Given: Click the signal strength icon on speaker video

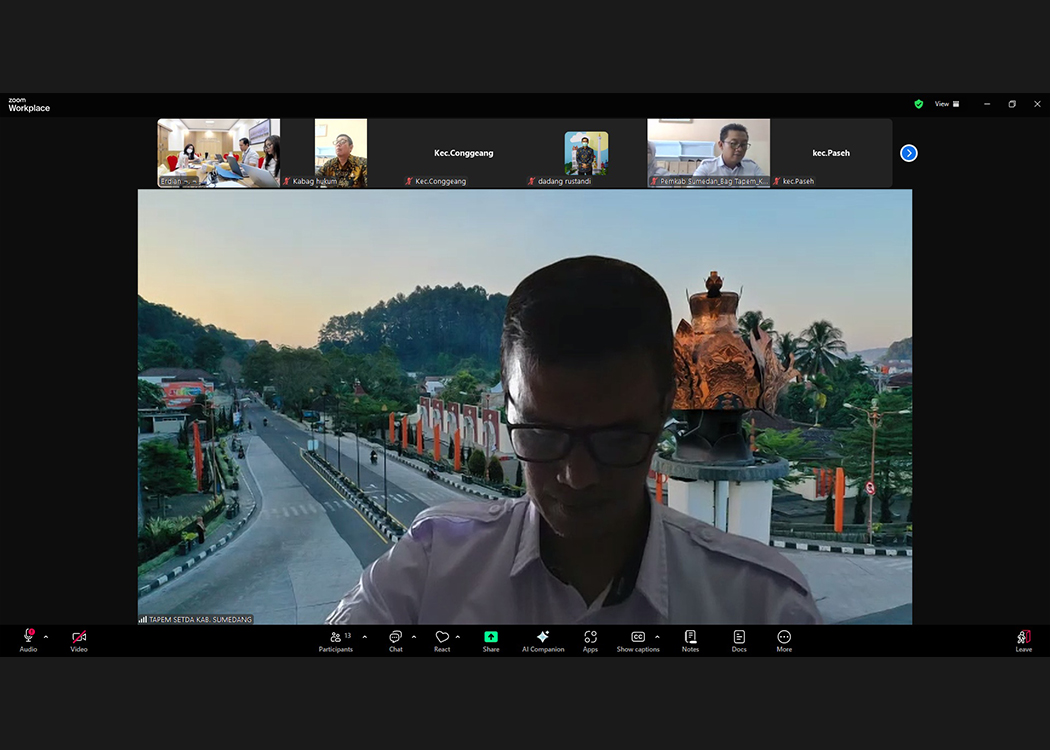Looking at the screenshot, I should tap(143, 619).
